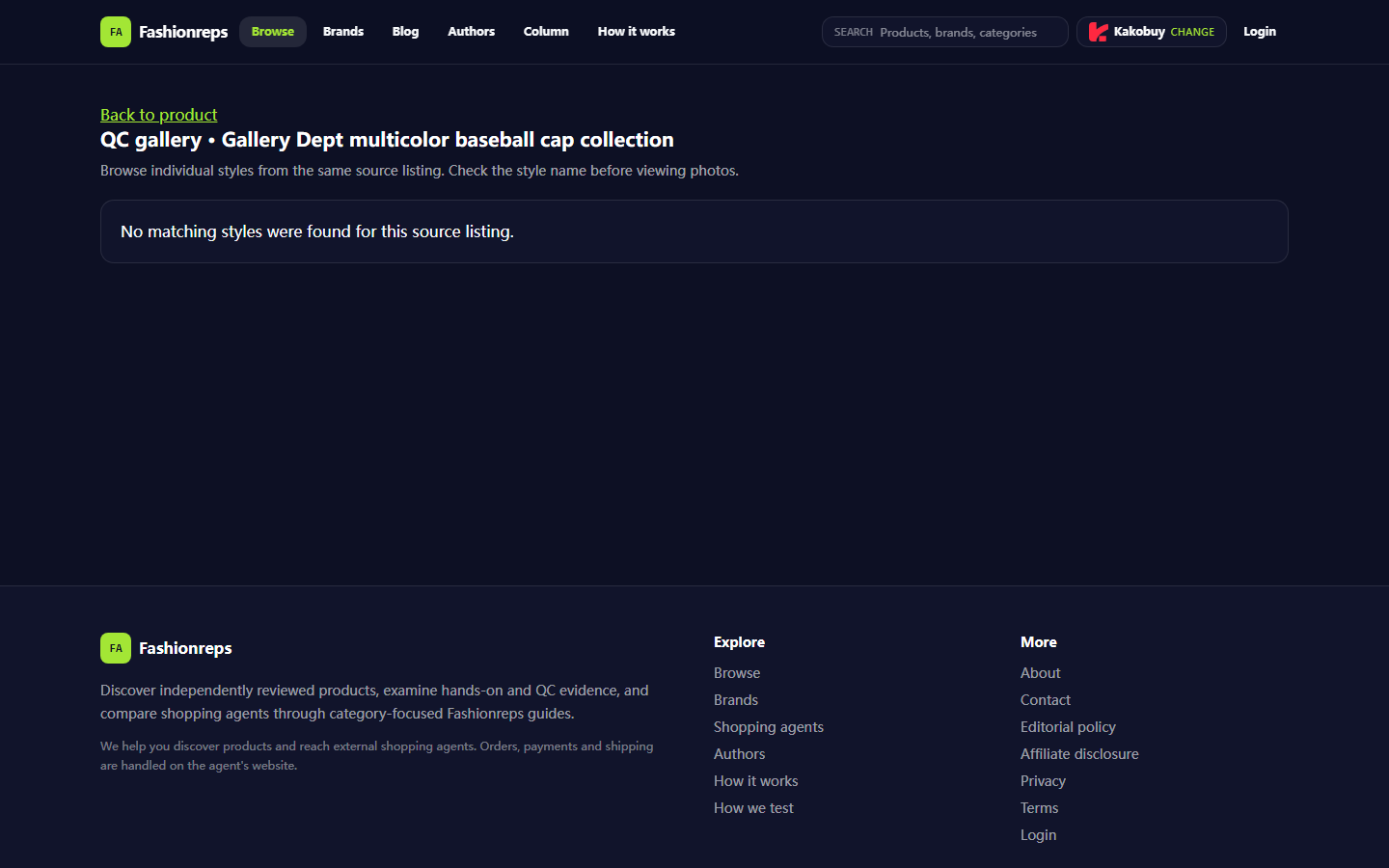This screenshot has width=1389, height=868.
Task: Click the footer Explore heading
Action: click(739, 642)
